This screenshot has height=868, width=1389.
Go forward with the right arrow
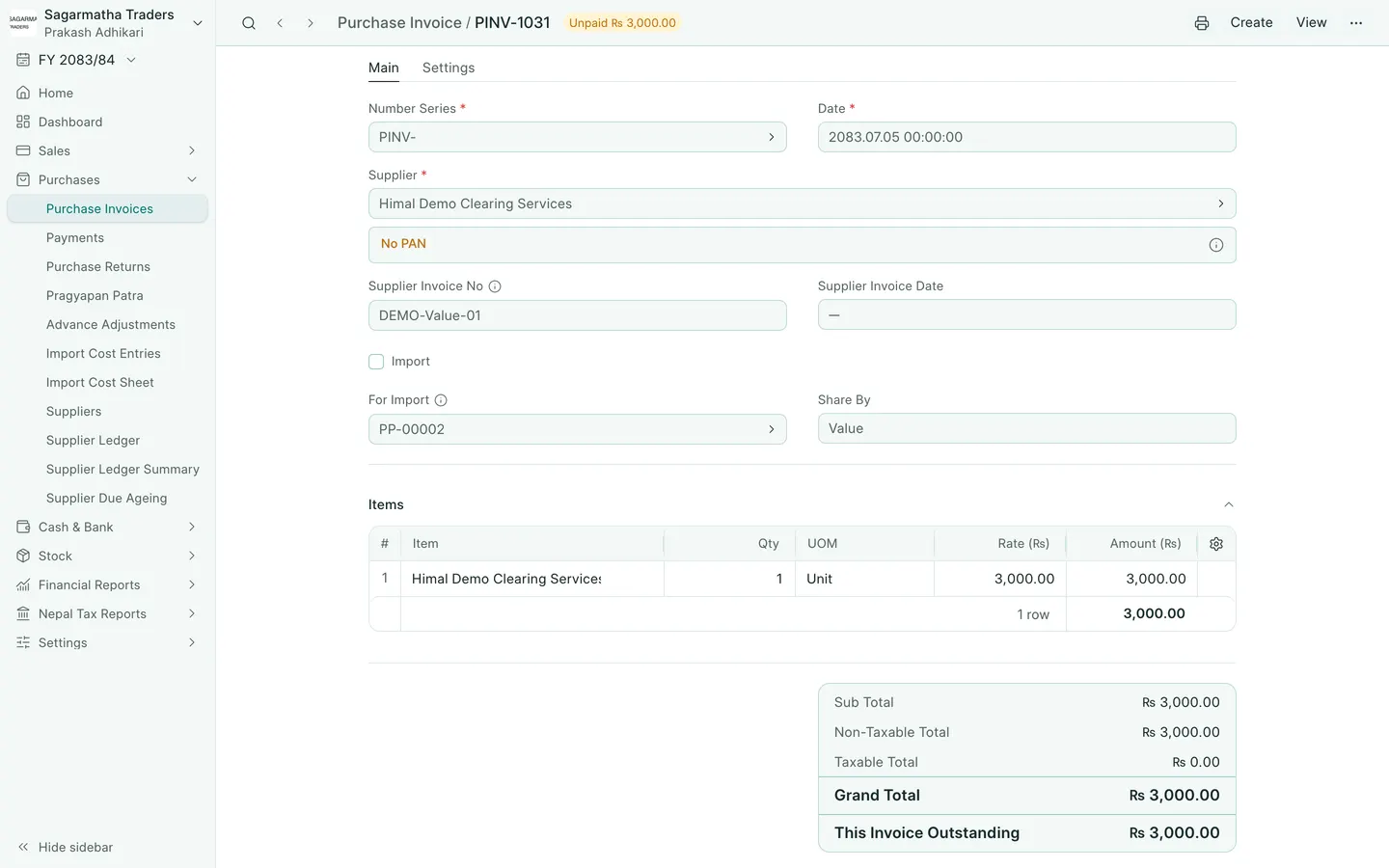coord(311,23)
